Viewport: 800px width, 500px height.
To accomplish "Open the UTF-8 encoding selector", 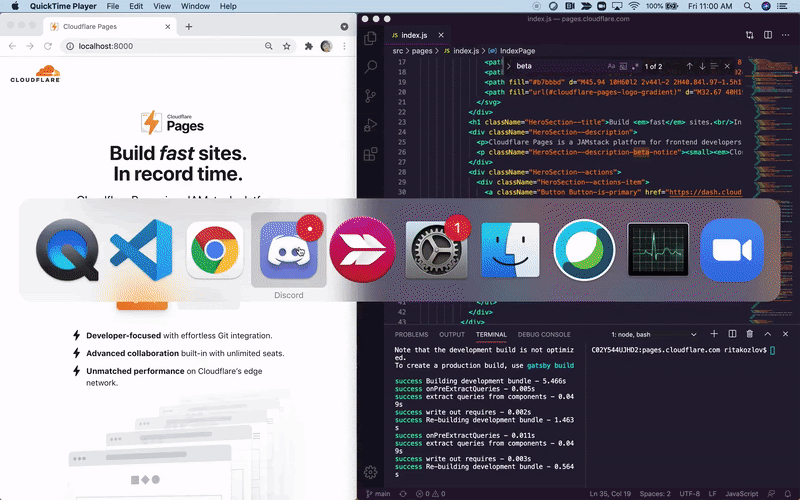I will (x=690, y=493).
